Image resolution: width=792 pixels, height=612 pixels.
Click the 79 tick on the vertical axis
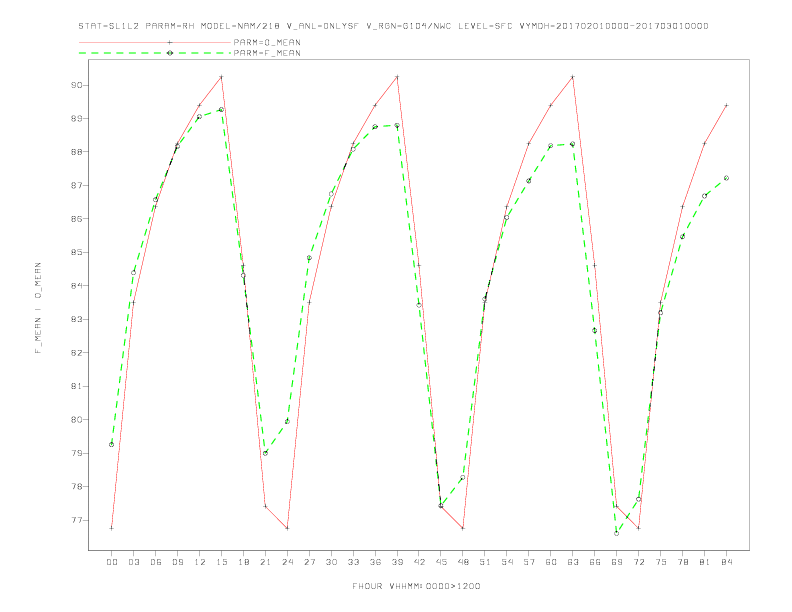click(77, 453)
